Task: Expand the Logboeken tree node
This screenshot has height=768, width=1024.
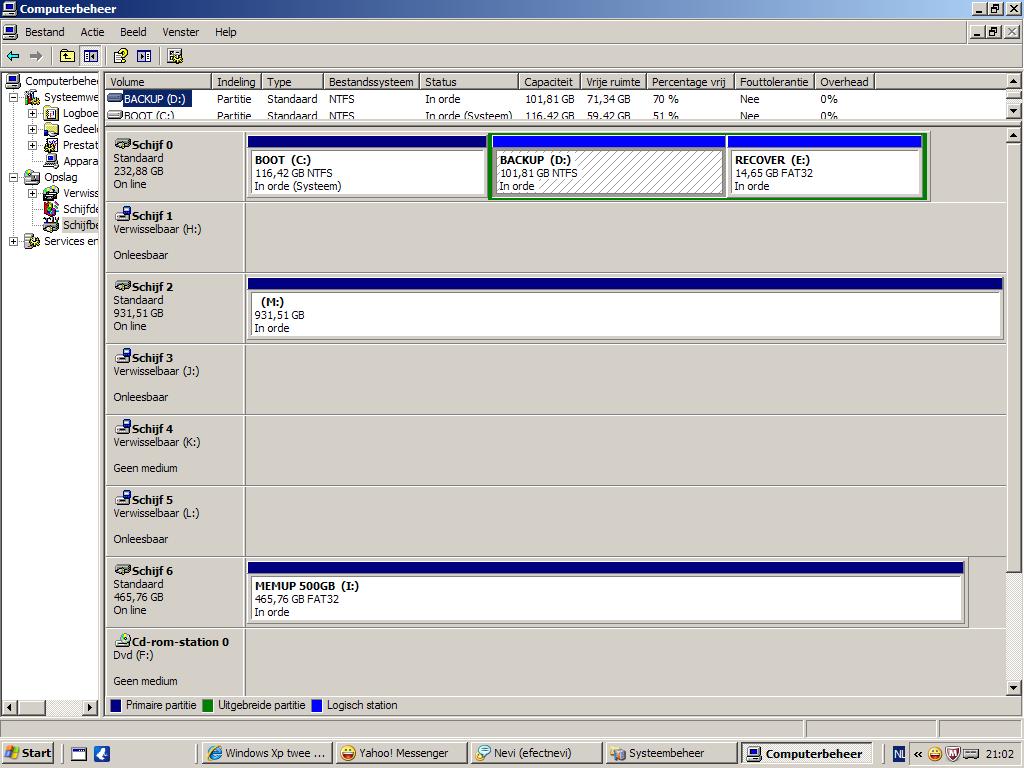Action: (32, 114)
